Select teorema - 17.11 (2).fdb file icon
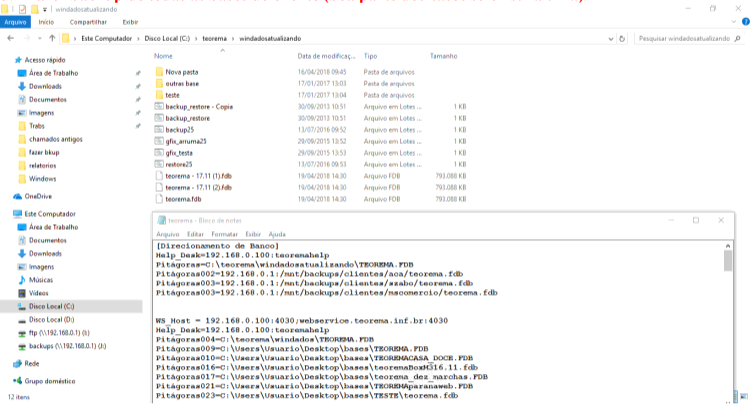The width and height of the screenshot is (751, 413). 159,187
